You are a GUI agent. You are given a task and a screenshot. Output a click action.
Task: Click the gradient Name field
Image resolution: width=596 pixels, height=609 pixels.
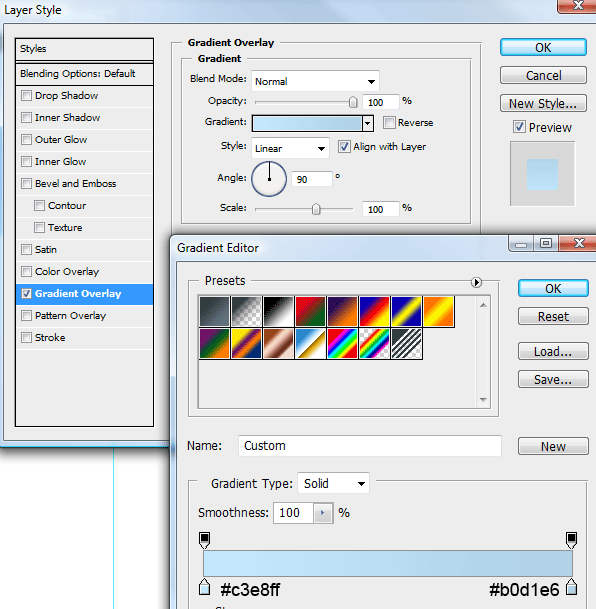pyautogui.click(x=370, y=446)
